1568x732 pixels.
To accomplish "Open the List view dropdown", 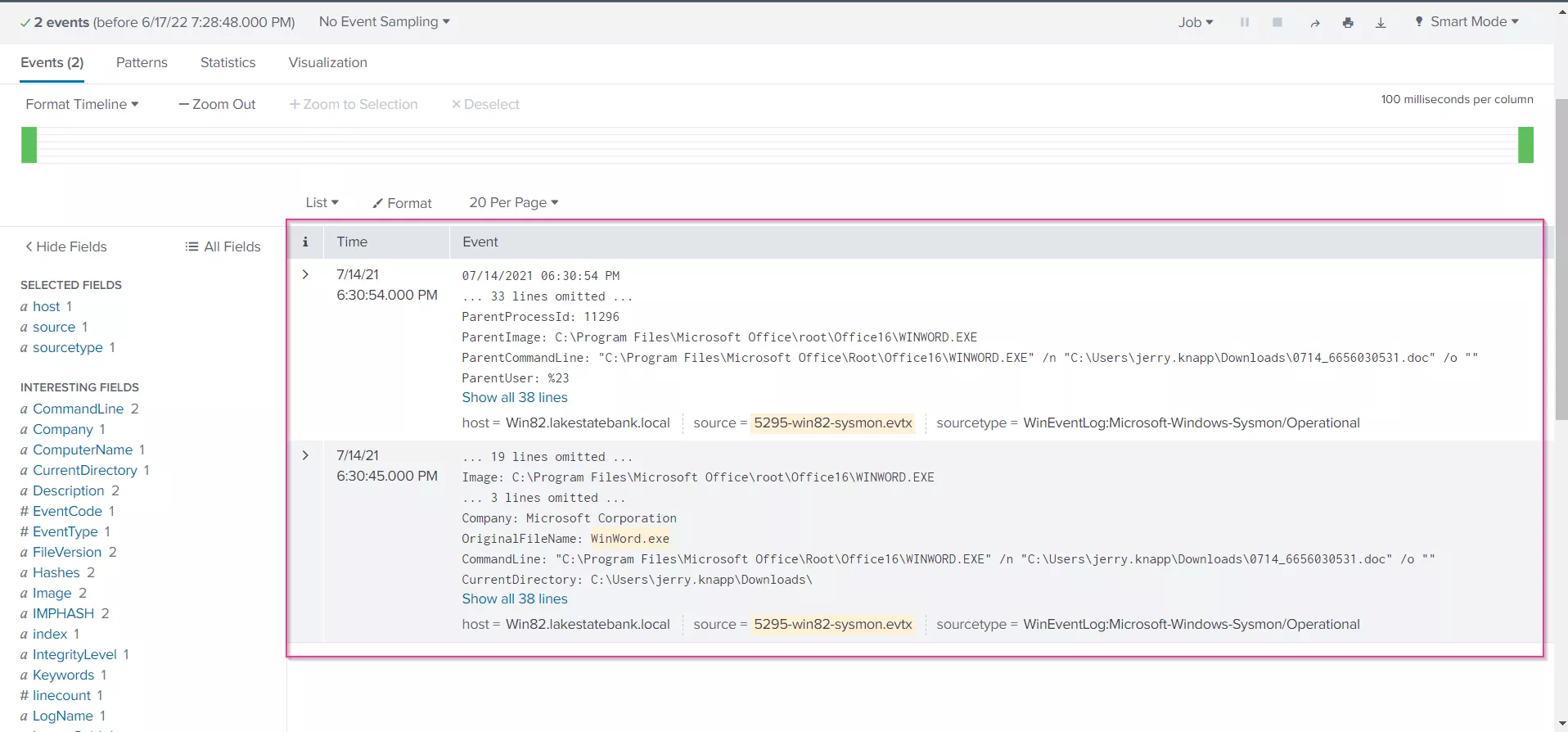I will (x=322, y=202).
